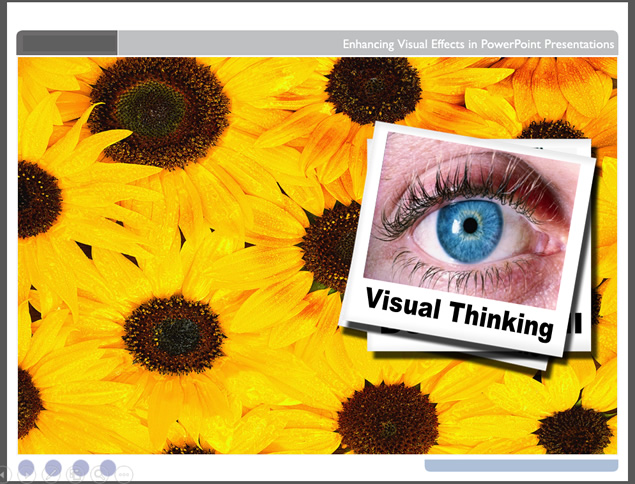This screenshot has height=484, width=635.
Task: Open the ellipsis more slideshow options
Action: click(x=124, y=475)
